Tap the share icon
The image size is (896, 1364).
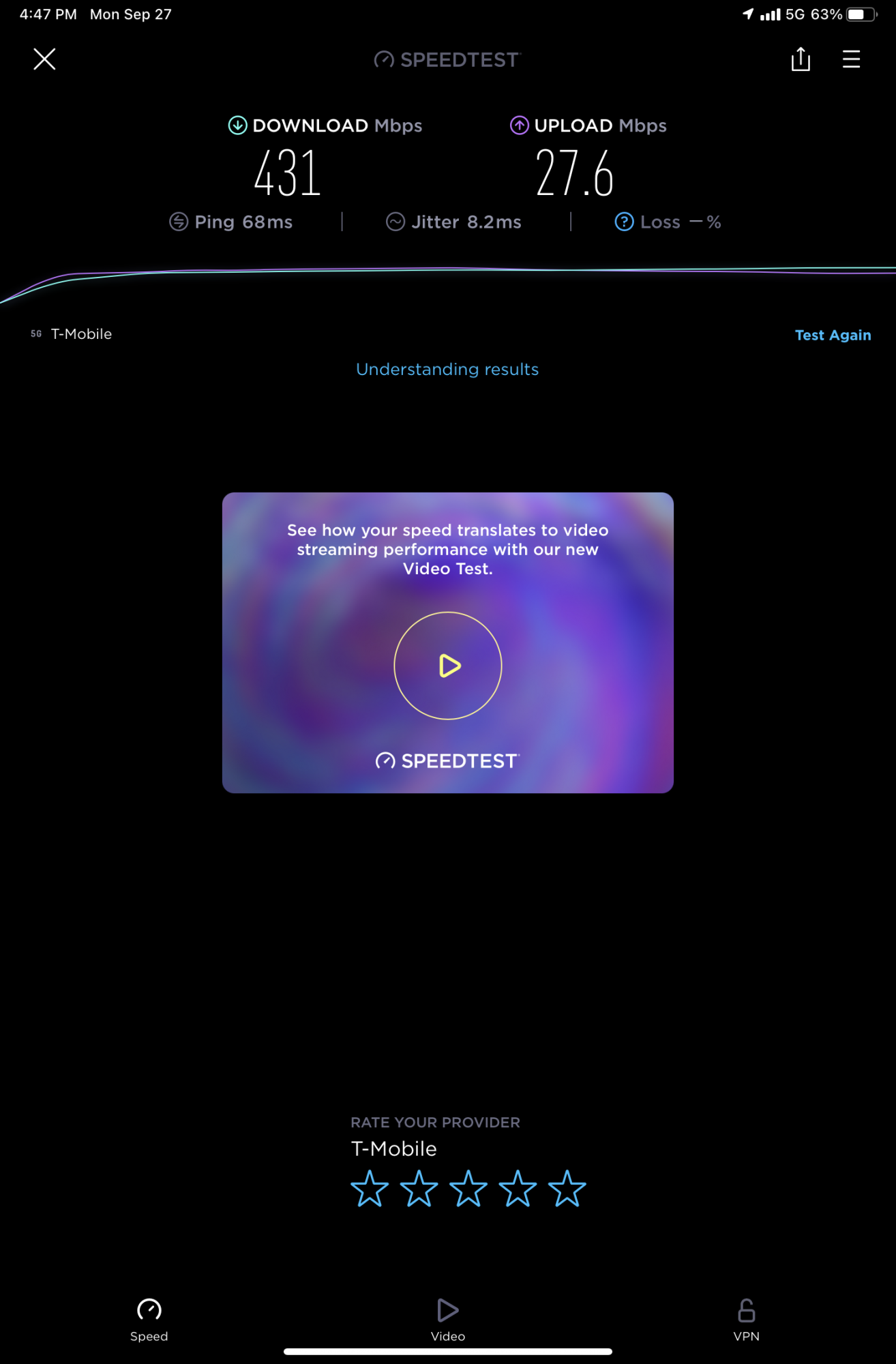click(x=801, y=59)
